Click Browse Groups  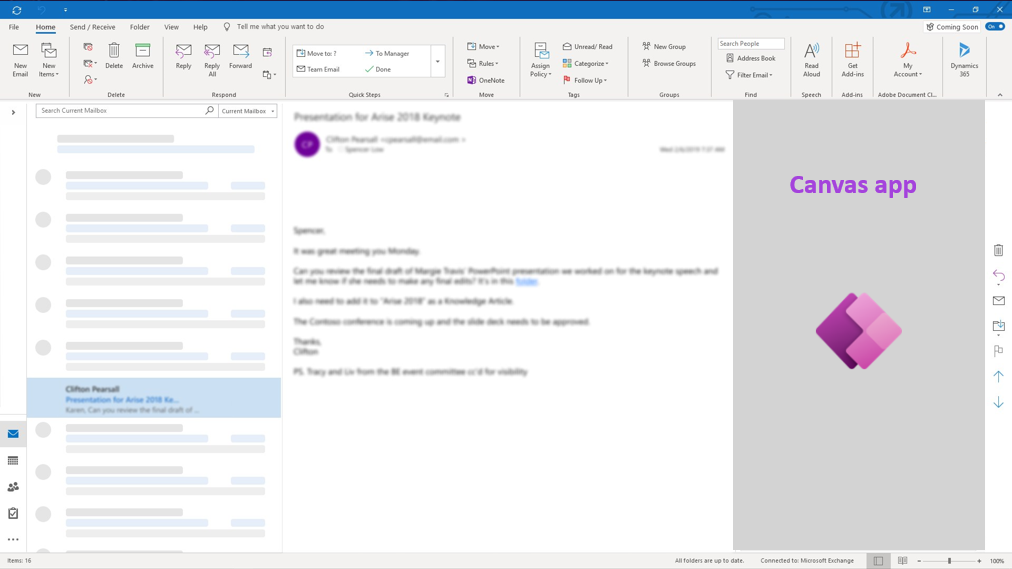click(x=669, y=63)
